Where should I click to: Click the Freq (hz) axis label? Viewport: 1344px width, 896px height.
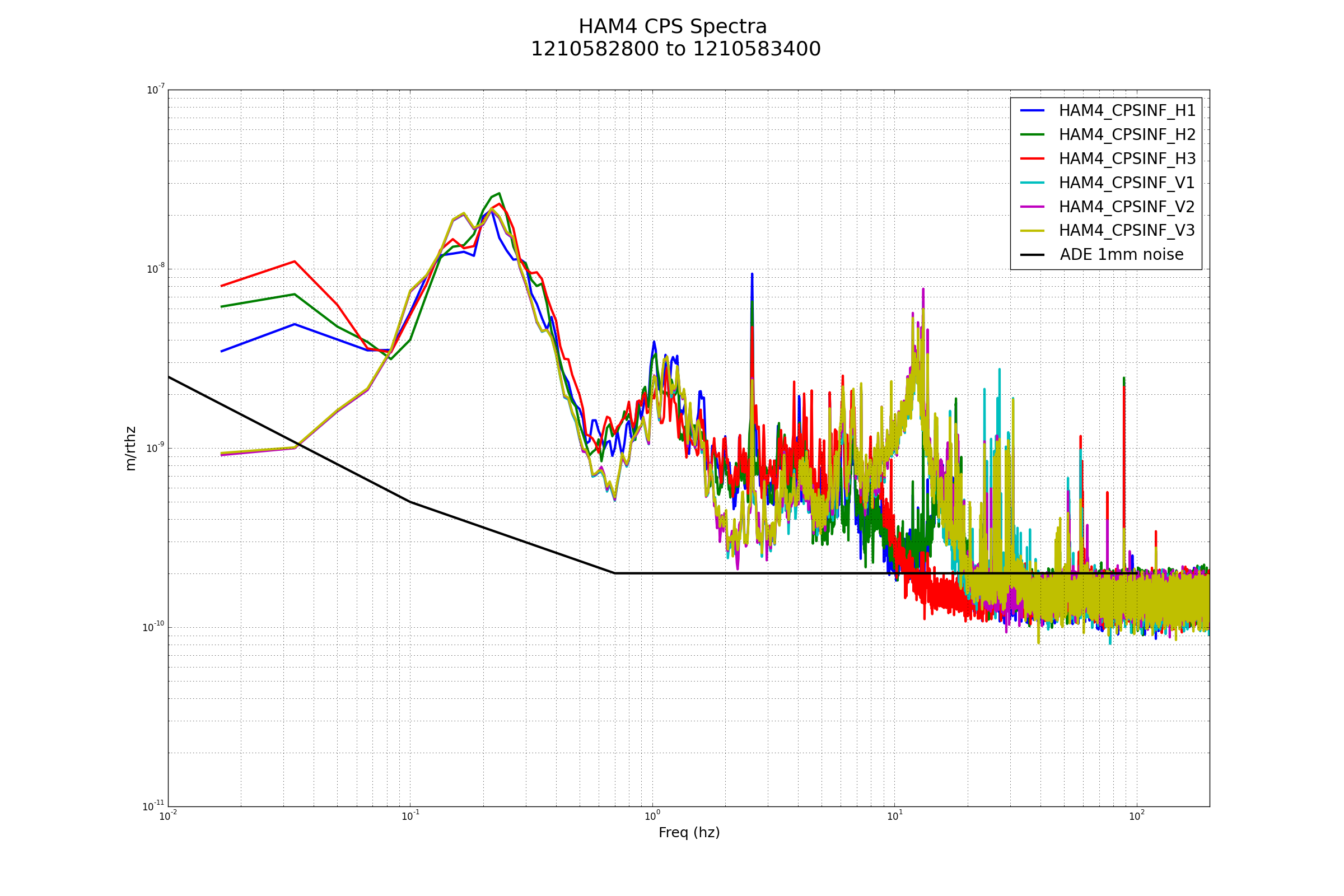689,833
